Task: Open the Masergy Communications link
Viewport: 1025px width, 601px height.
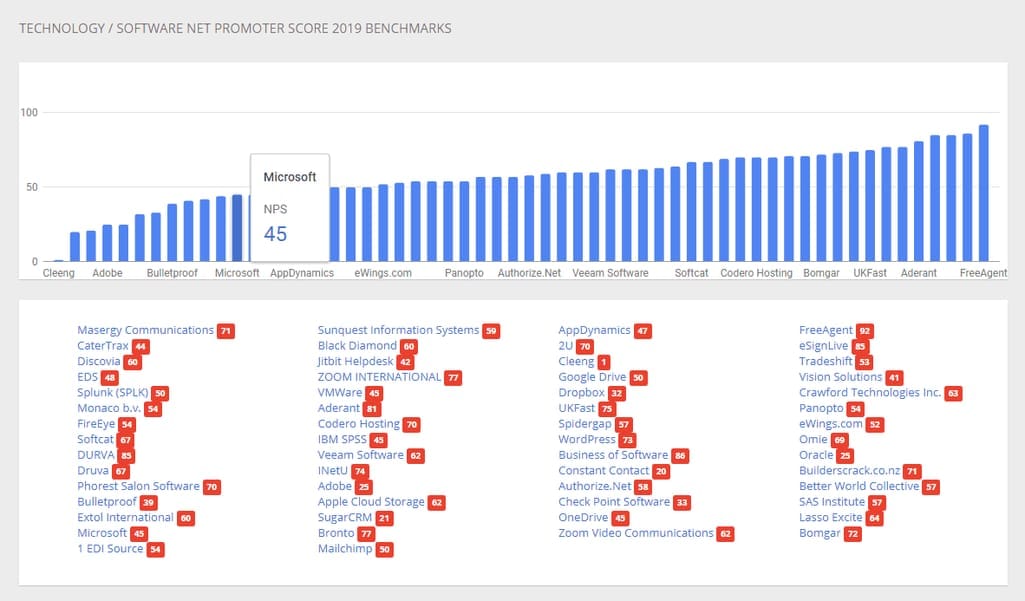Action: (145, 330)
